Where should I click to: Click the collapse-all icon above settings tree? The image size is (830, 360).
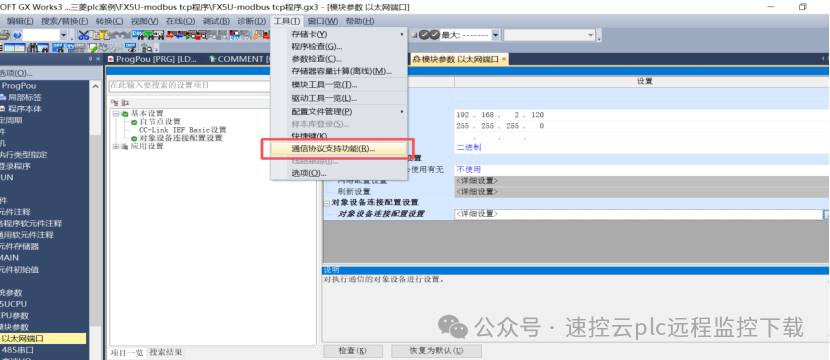(125, 102)
